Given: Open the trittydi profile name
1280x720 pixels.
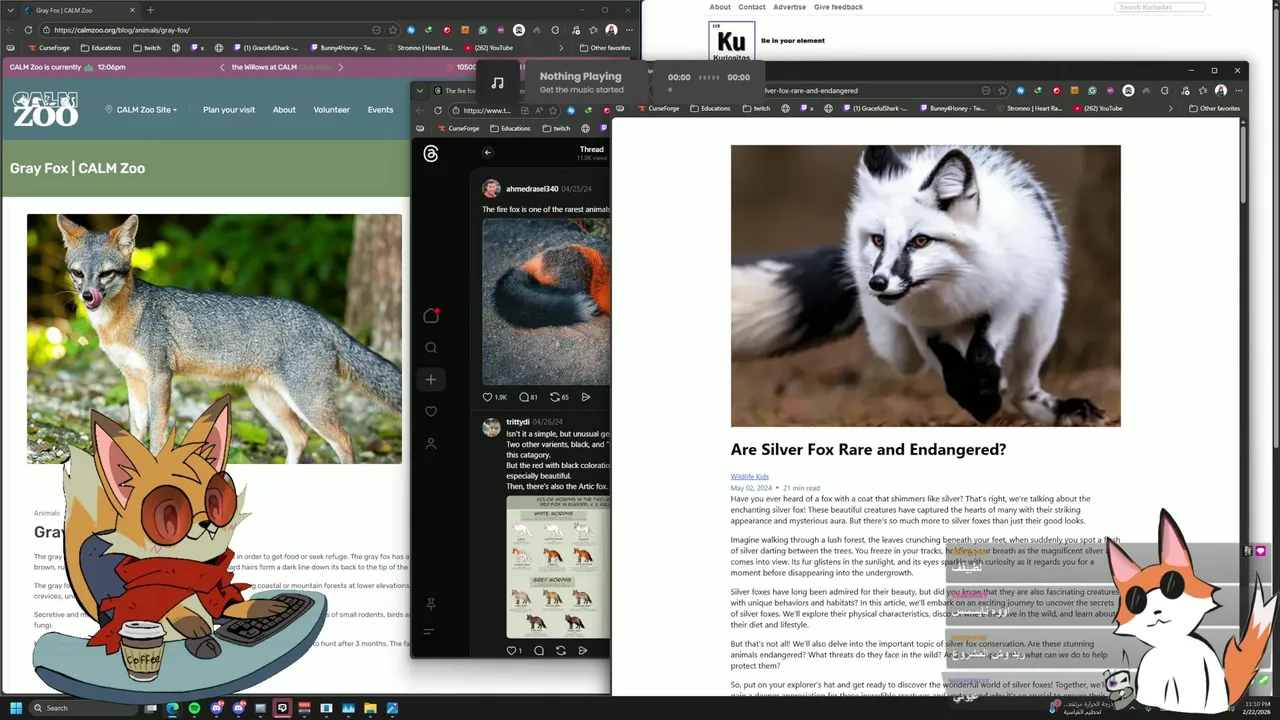Looking at the screenshot, I should 518,422.
